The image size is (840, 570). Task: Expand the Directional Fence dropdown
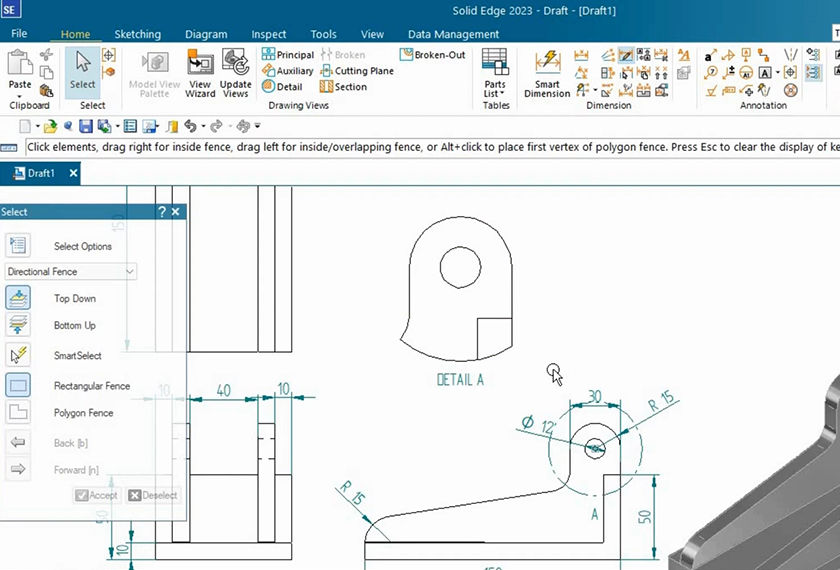130,271
